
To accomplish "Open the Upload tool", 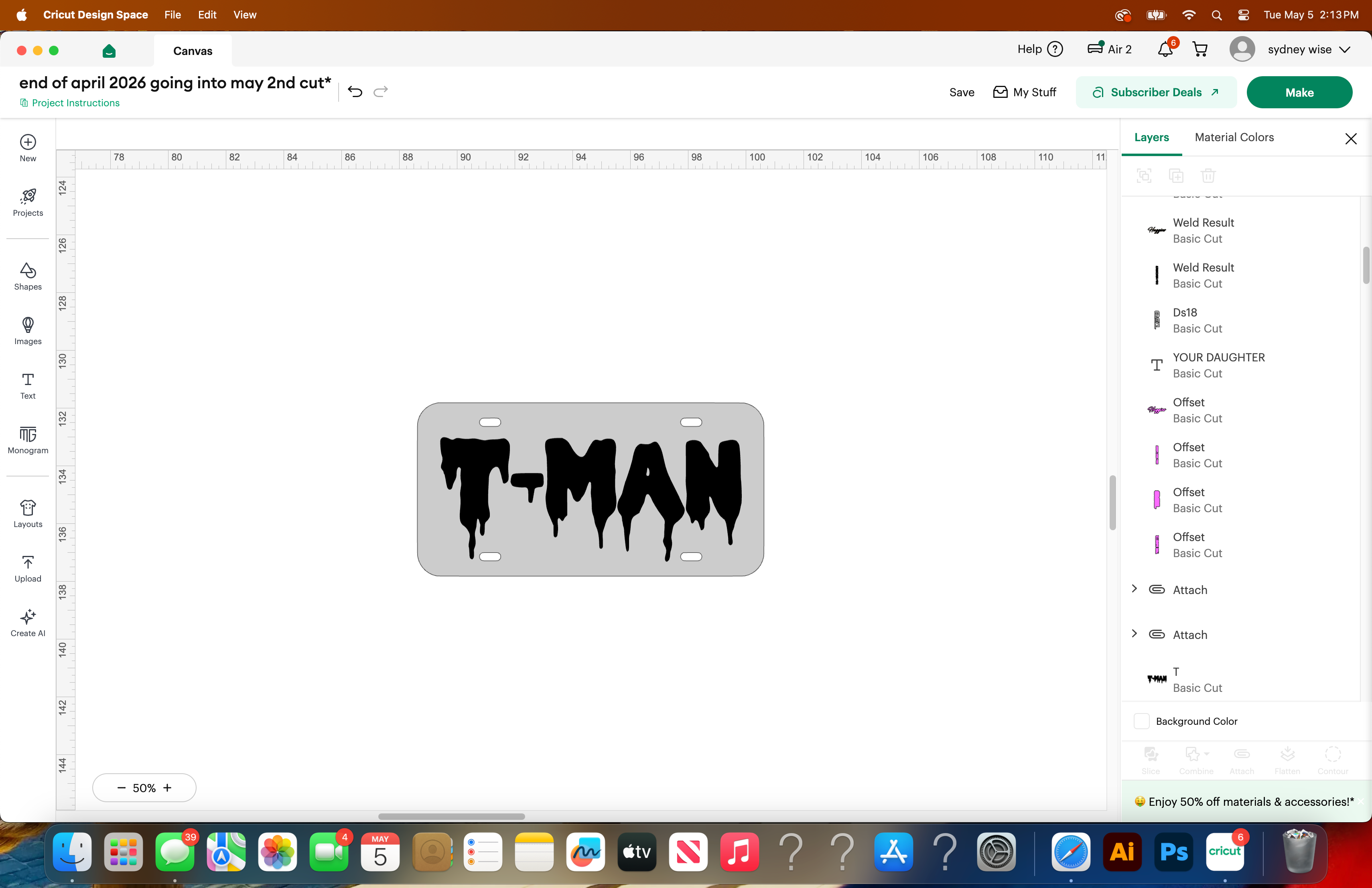I will tap(28, 568).
